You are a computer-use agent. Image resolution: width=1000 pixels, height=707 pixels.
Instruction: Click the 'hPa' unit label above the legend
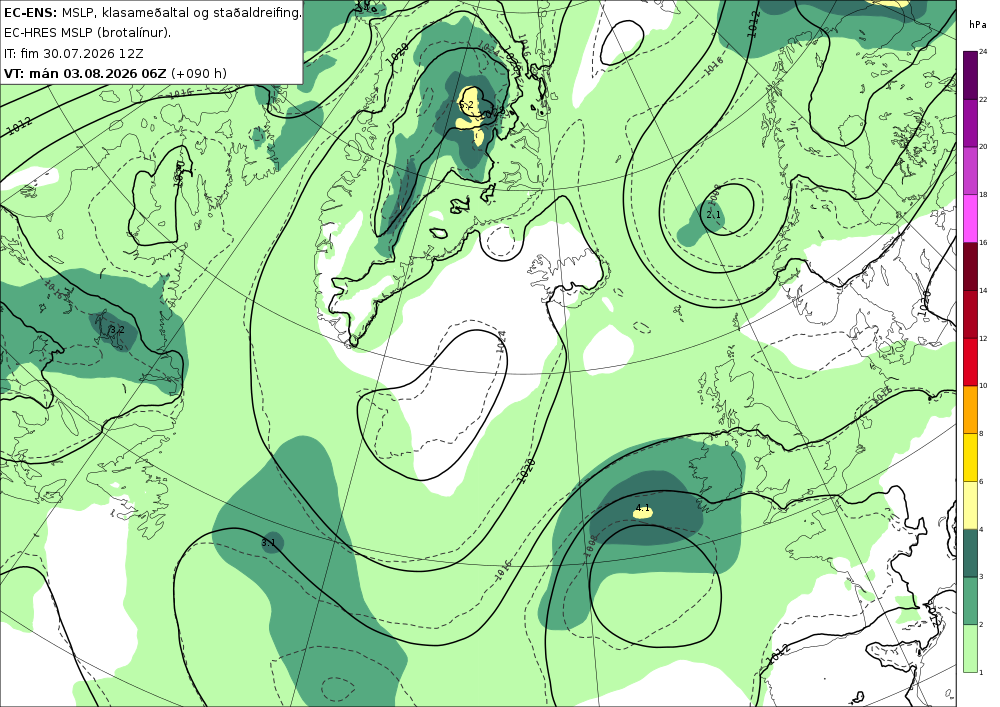click(x=977, y=24)
